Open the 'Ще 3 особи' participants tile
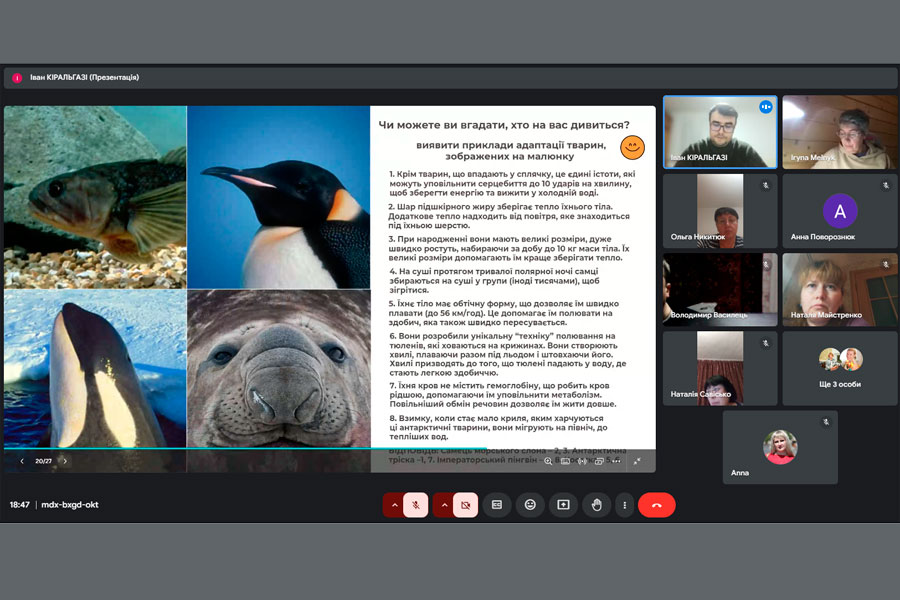Image resolution: width=900 pixels, height=600 pixels. pyautogui.click(x=839, y=368)
